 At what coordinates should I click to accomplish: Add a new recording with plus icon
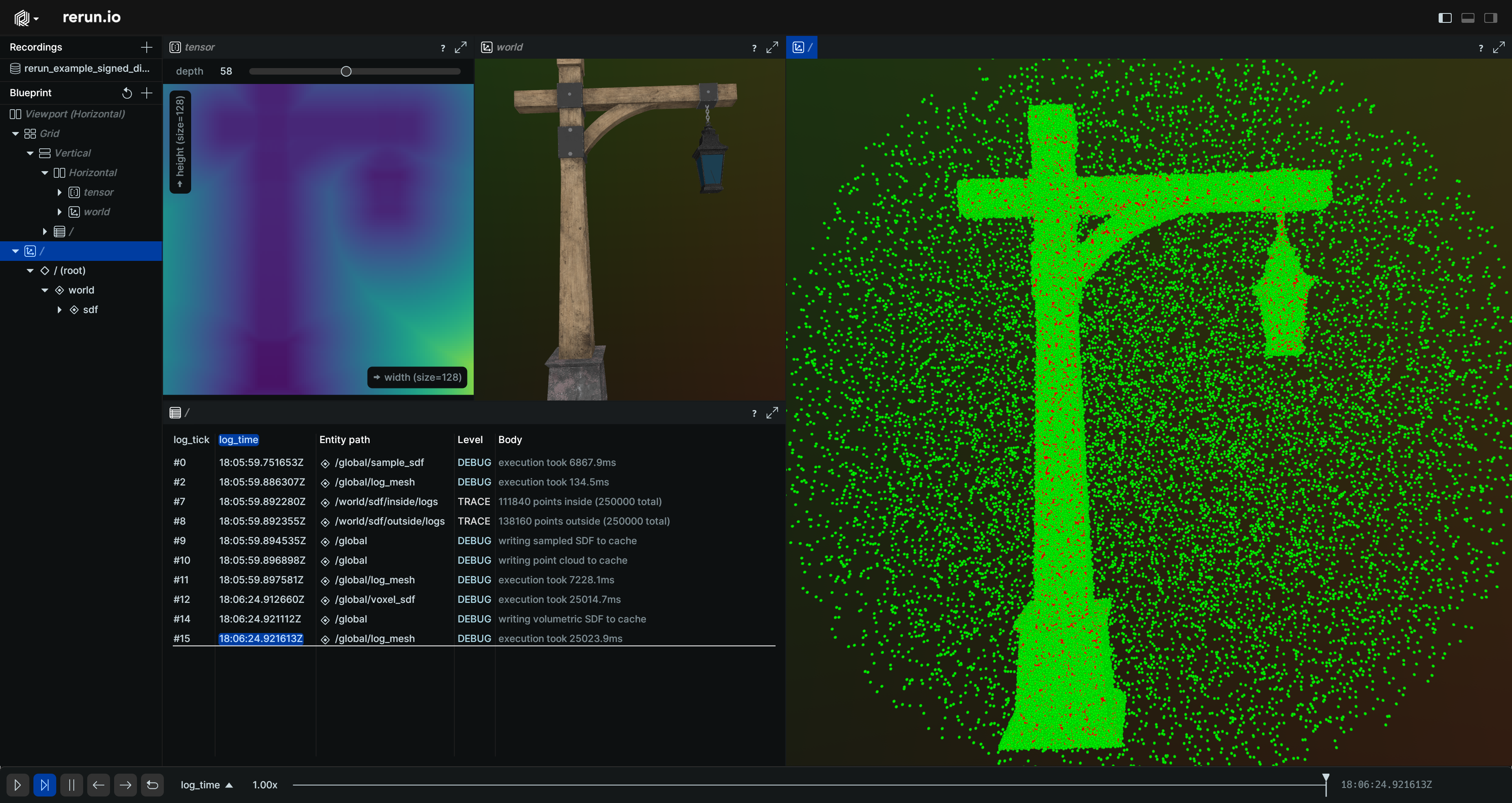147,47
